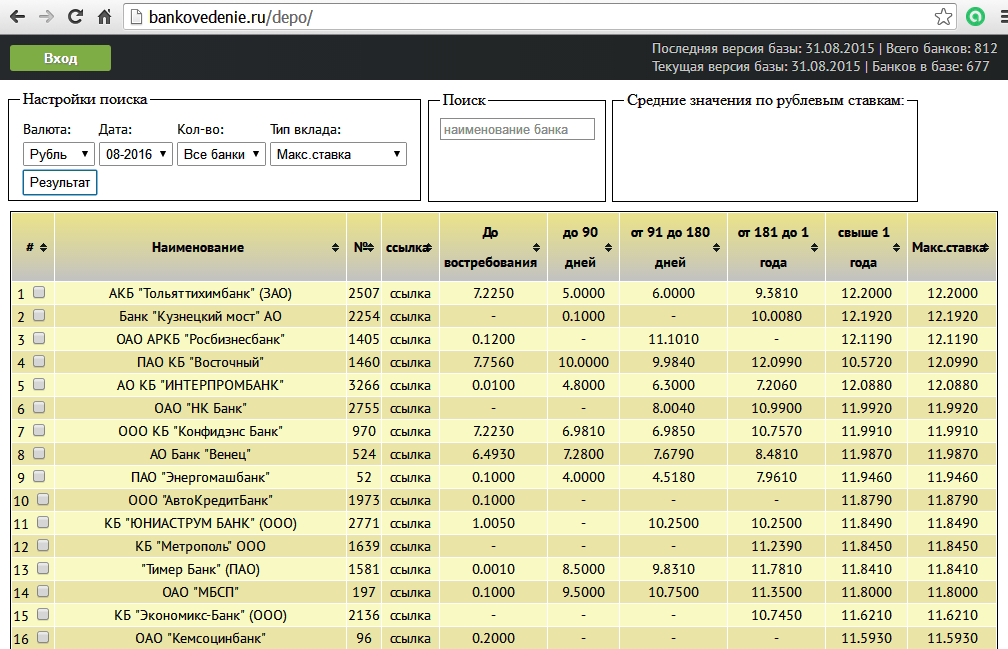Open the Тип вклада dropdown

click(x=338, y=154)
